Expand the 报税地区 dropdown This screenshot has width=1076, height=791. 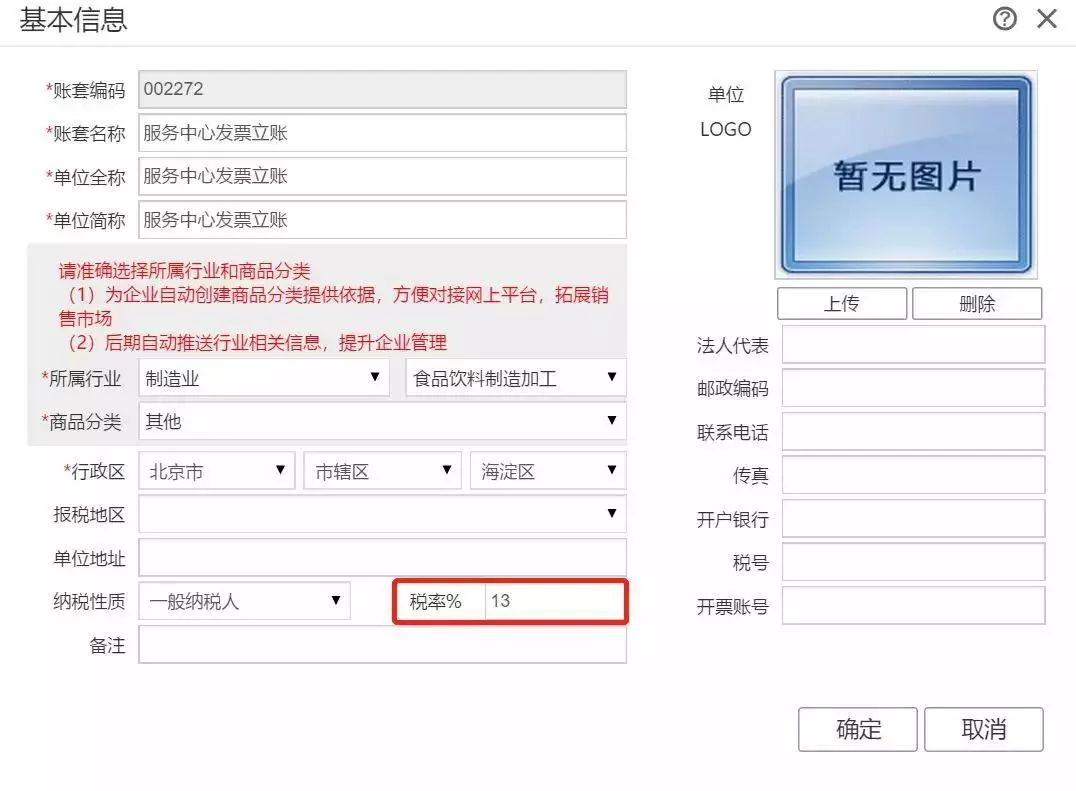(382, 514)
